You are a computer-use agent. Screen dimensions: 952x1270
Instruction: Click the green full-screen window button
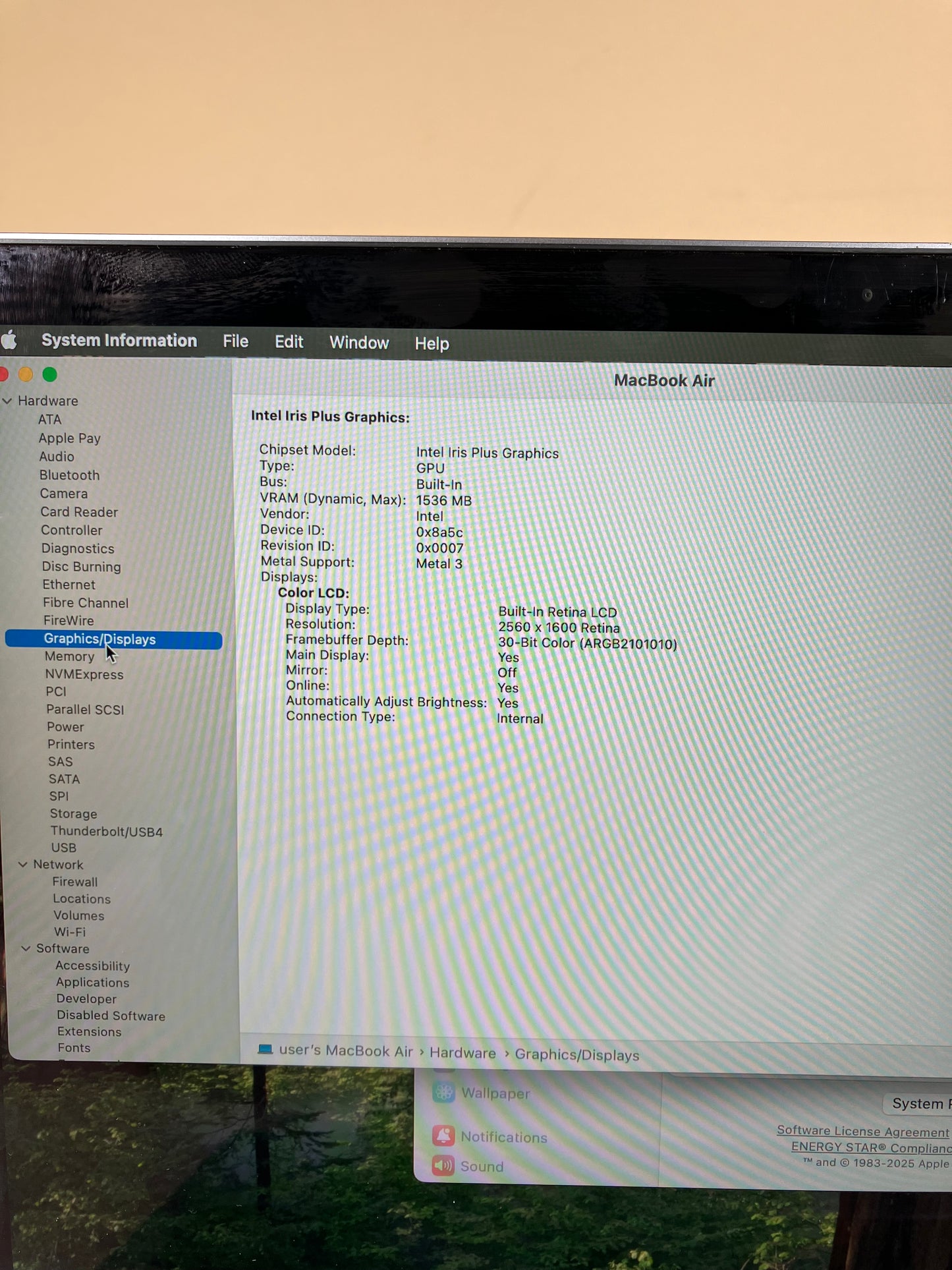coord(50,375)
